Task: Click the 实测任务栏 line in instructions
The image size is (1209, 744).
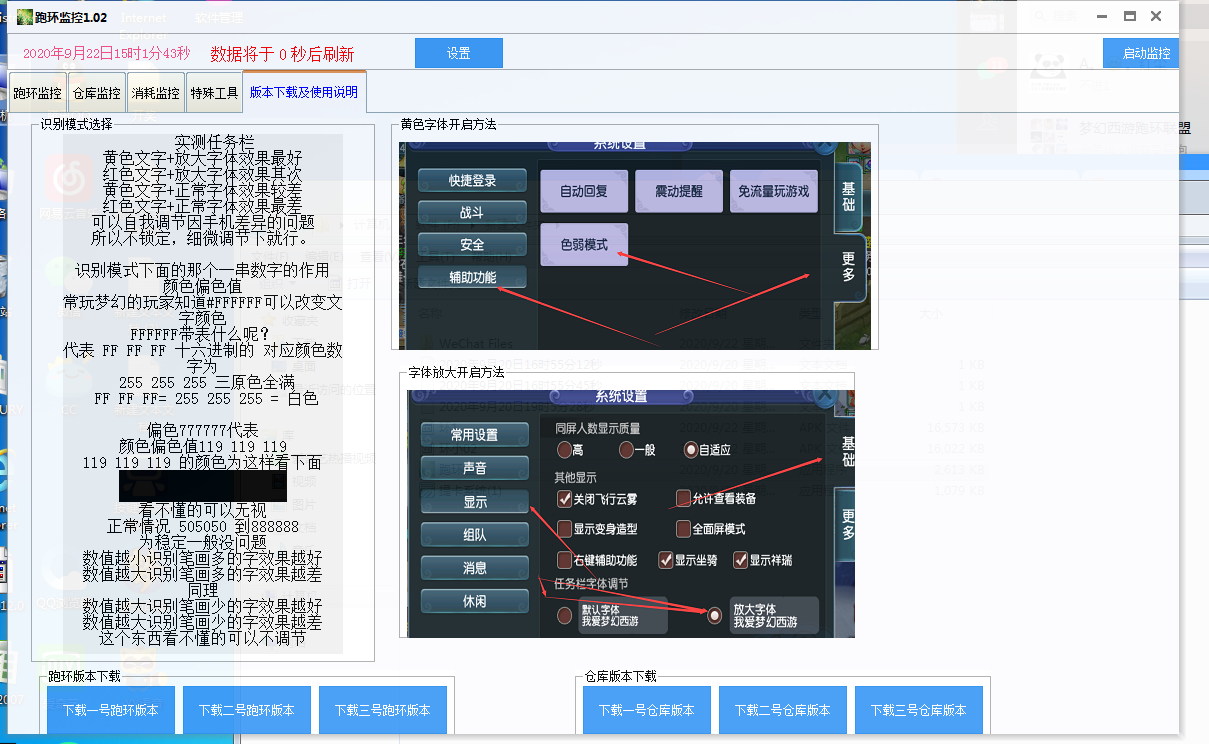Action: (x=214, y=143)
